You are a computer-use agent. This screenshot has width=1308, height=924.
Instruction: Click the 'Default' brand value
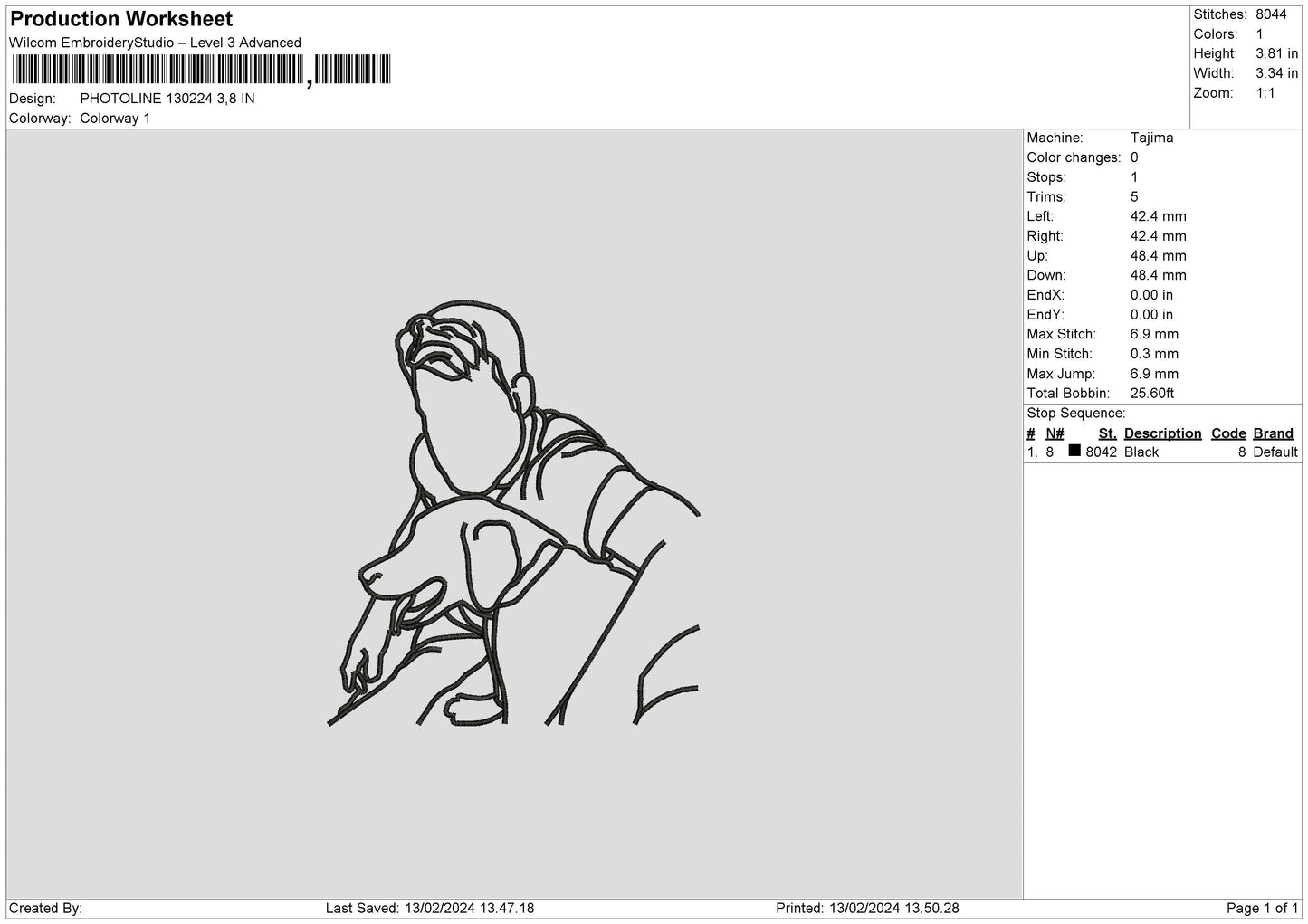click(1276, 452)
